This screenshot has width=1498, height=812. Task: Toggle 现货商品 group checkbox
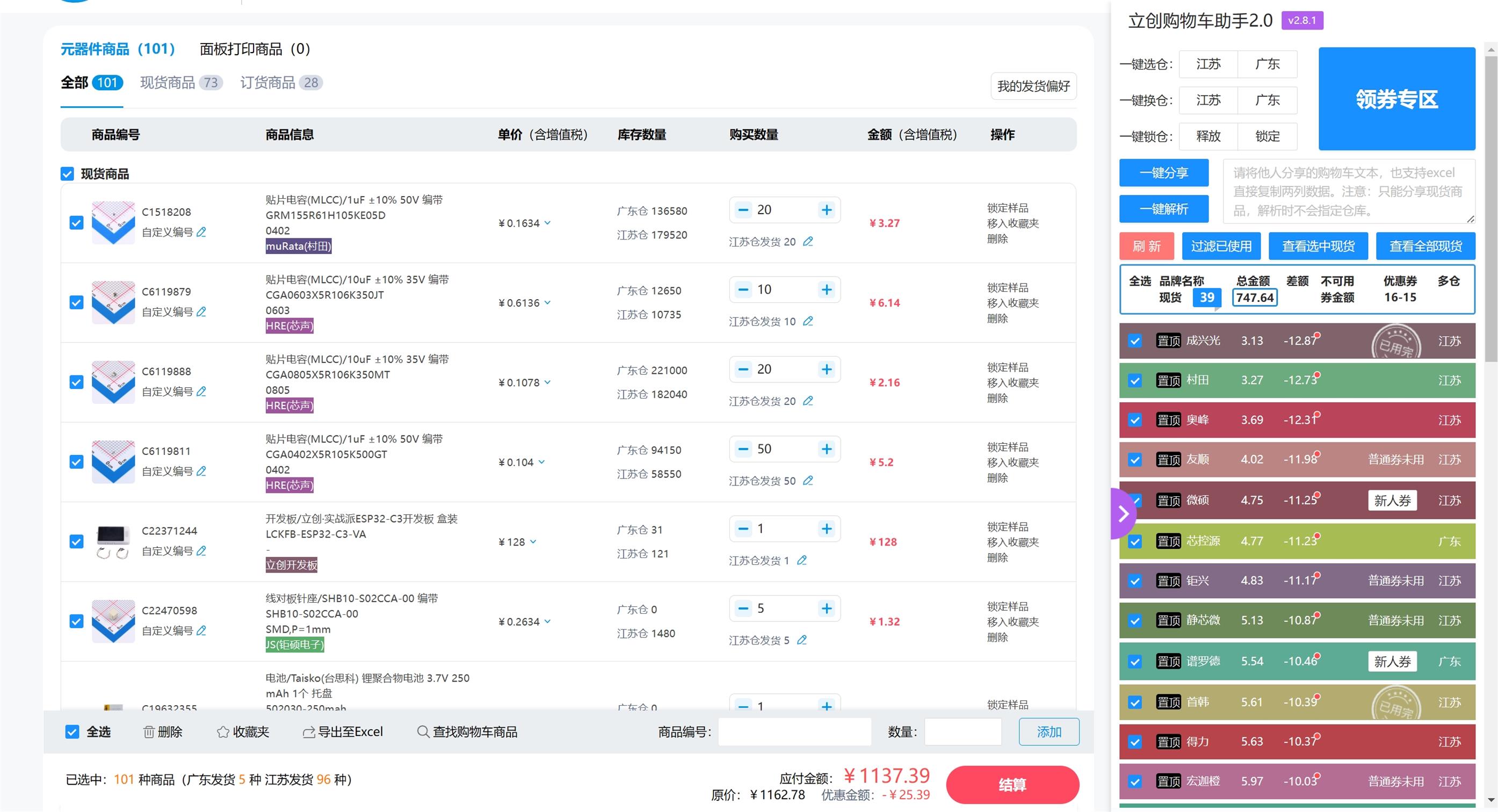68,174
